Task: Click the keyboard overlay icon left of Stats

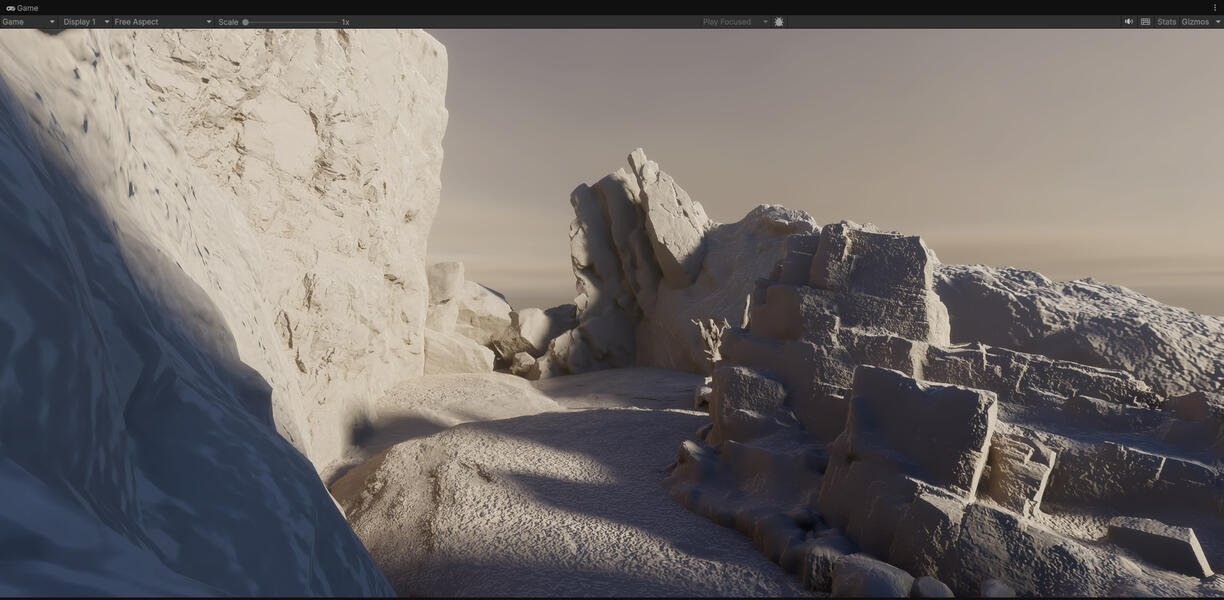Action: click(x=1146, y=21)
